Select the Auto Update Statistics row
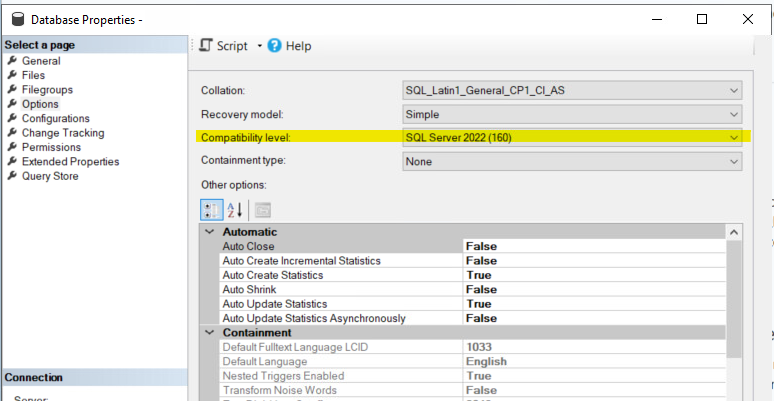Viewport: 774px width, 401px height. coord(472,303)
